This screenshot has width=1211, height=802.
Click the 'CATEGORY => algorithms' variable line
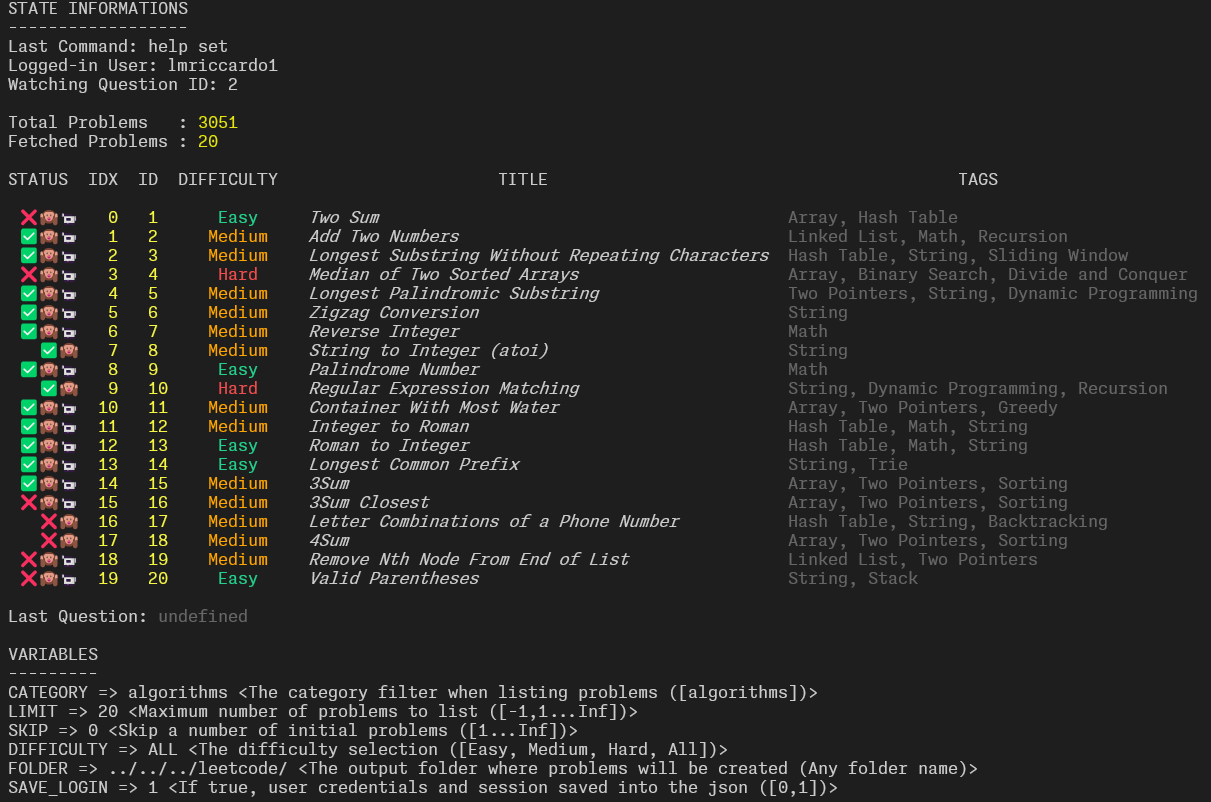413,692
